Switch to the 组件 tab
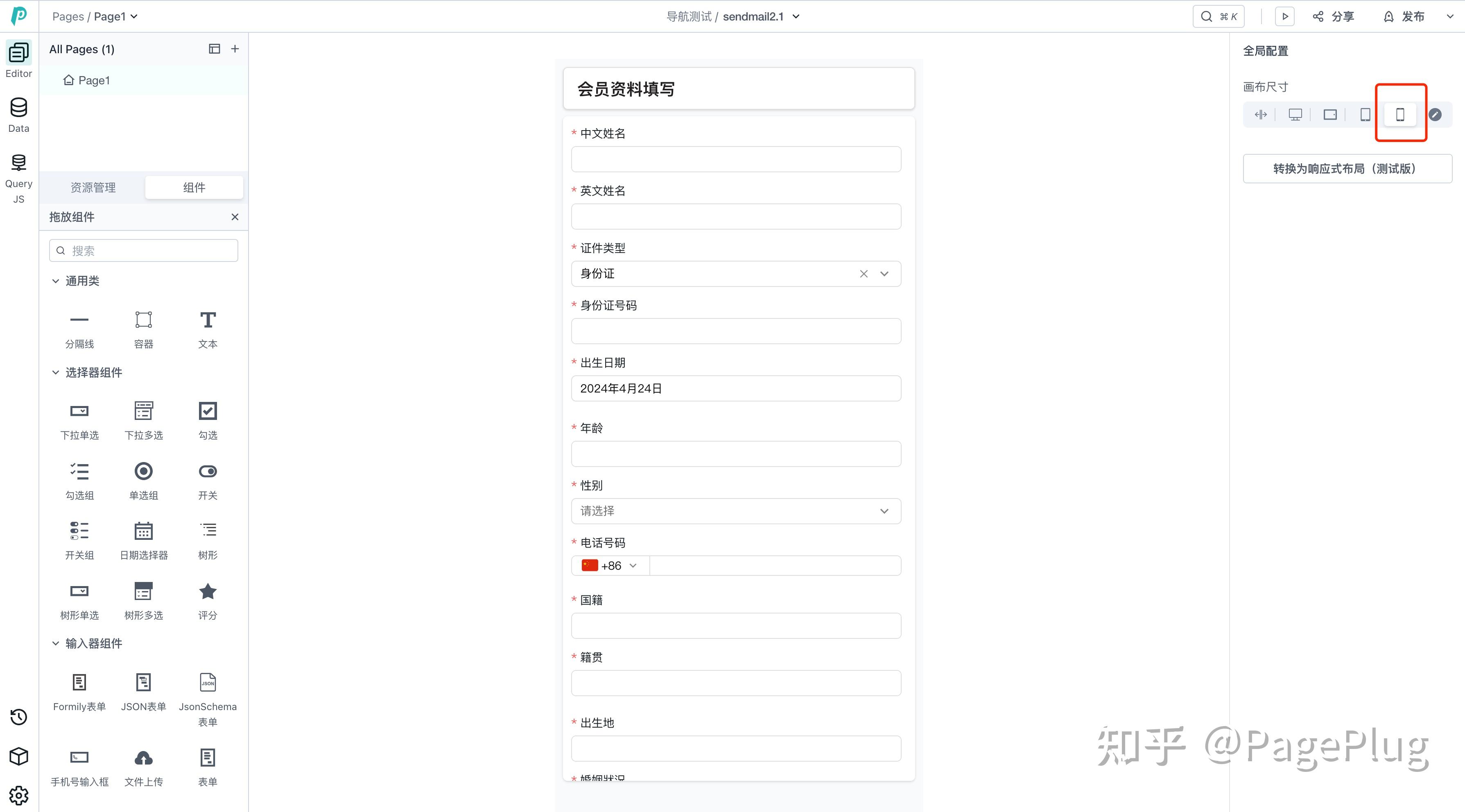1465x812 pixels. pyautogui.click(x=194, y=187)
